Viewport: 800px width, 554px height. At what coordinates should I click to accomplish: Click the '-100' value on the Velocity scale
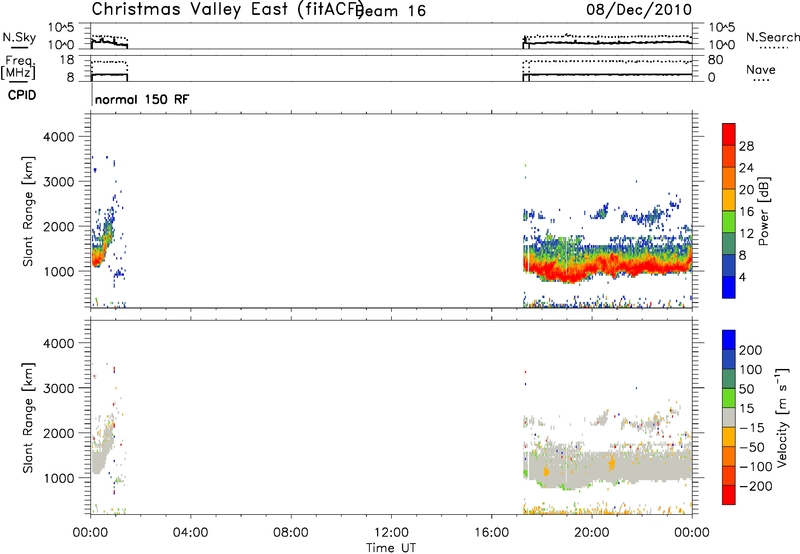(756, 467)
